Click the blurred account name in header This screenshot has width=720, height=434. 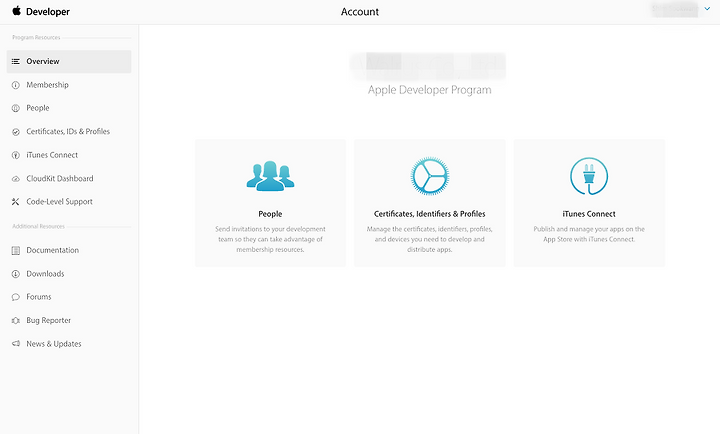[x=675, y=9]
